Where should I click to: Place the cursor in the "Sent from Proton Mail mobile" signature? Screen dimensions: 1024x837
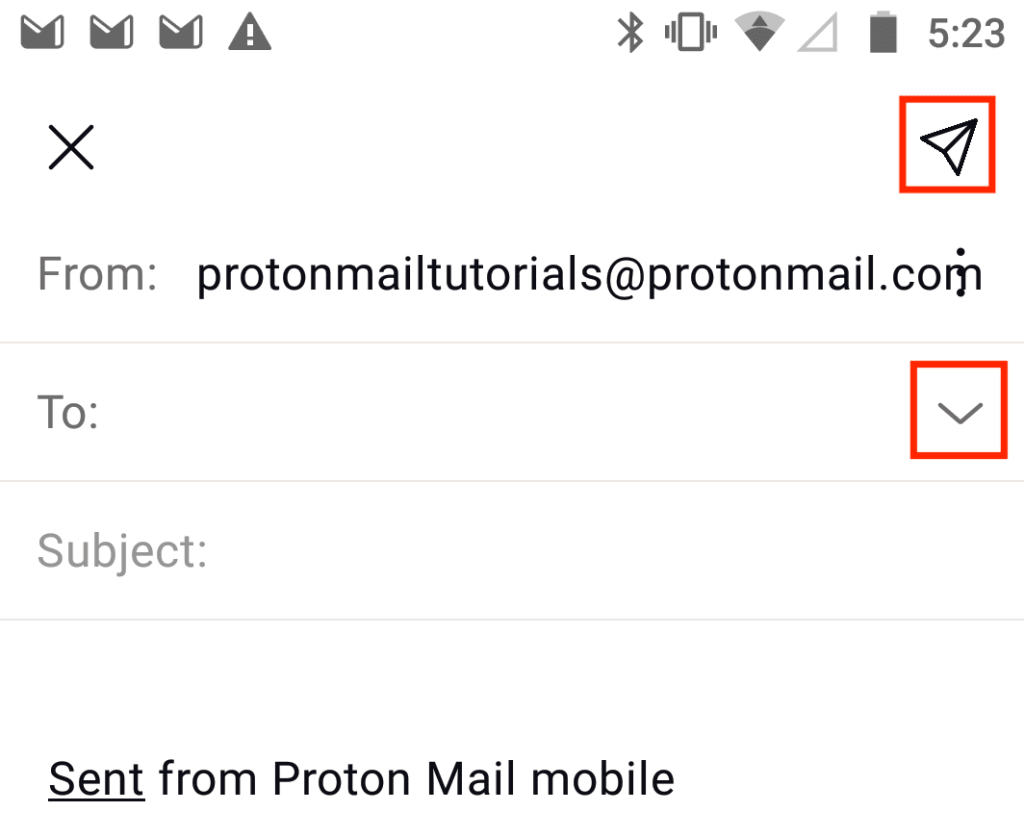pos(362,778)
